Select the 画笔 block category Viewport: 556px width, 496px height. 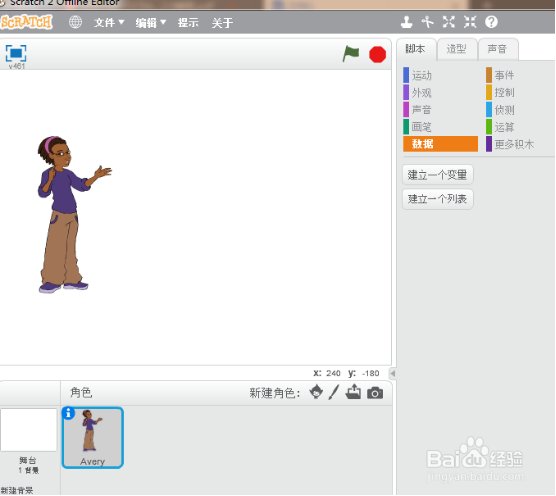(440, 127)
